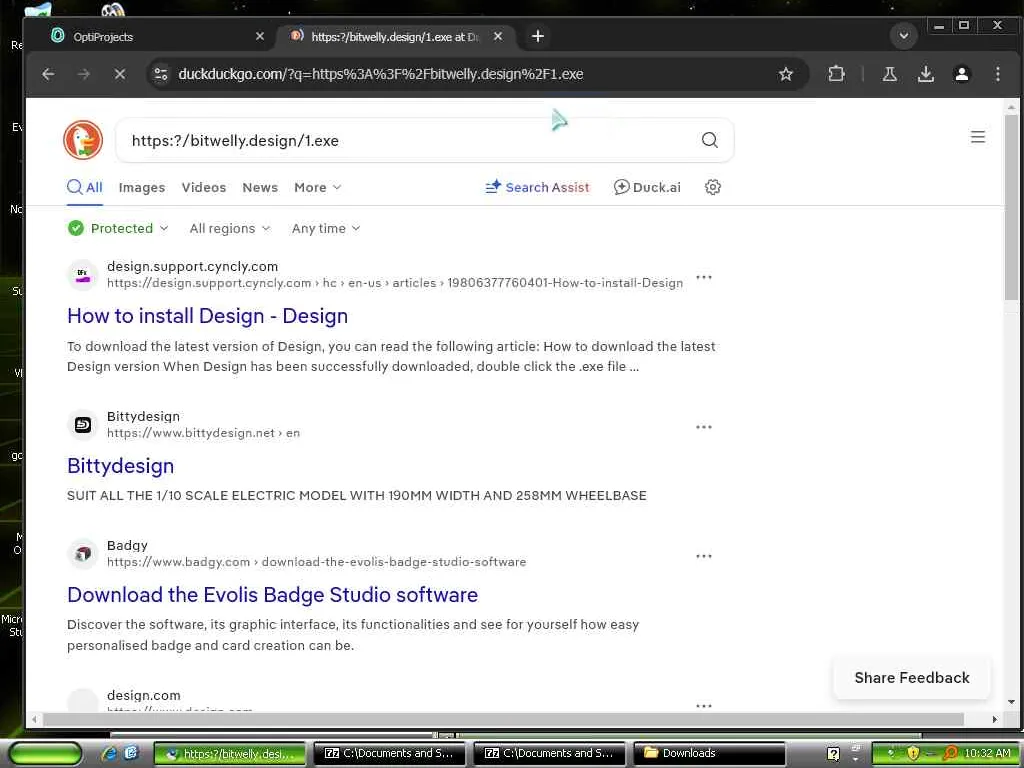This screenshot has width=1024, height=768.
Task: Open search settings gear icon
Action: [712, 187]
